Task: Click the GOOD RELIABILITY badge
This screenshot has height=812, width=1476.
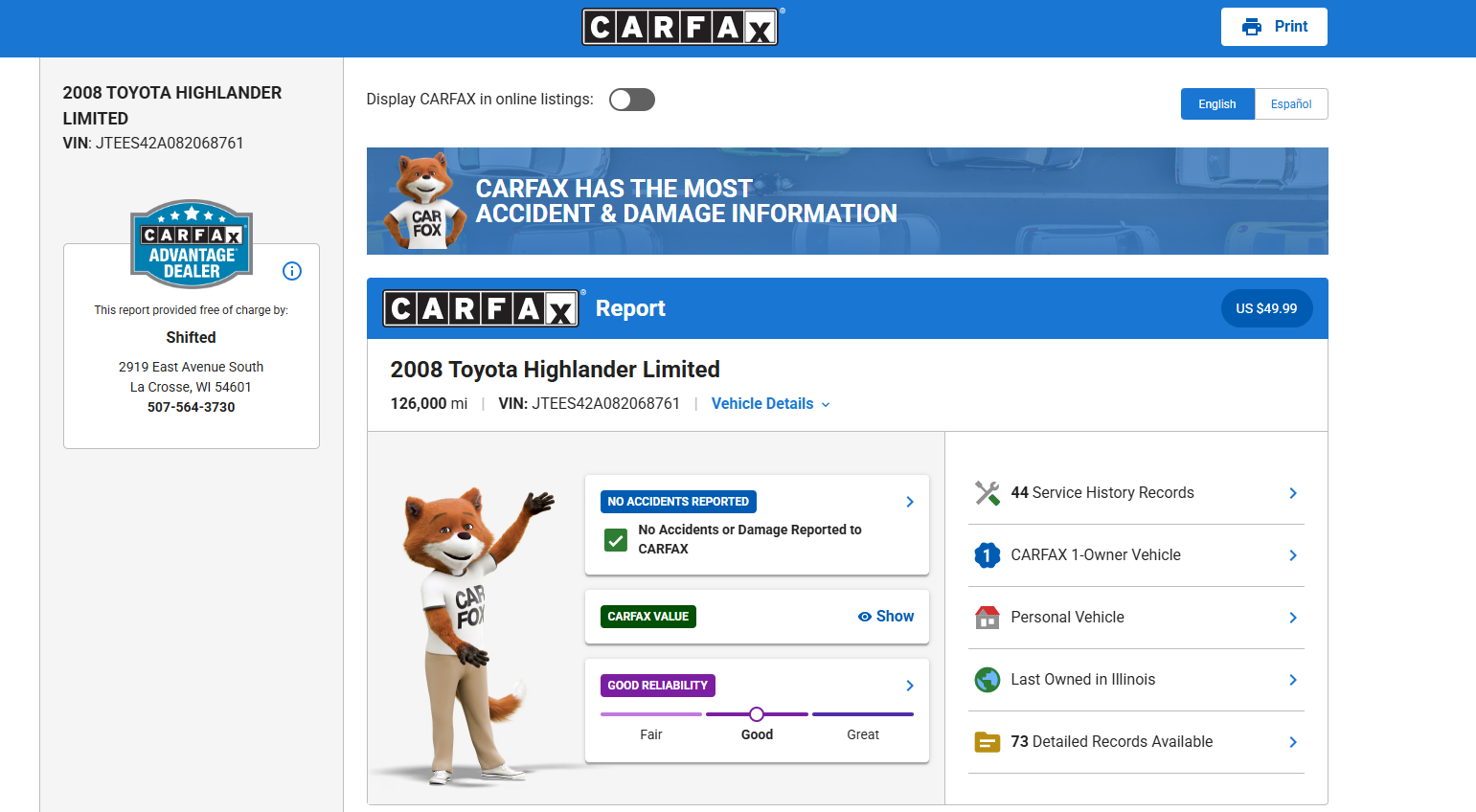Action: [x=658, y=686]
